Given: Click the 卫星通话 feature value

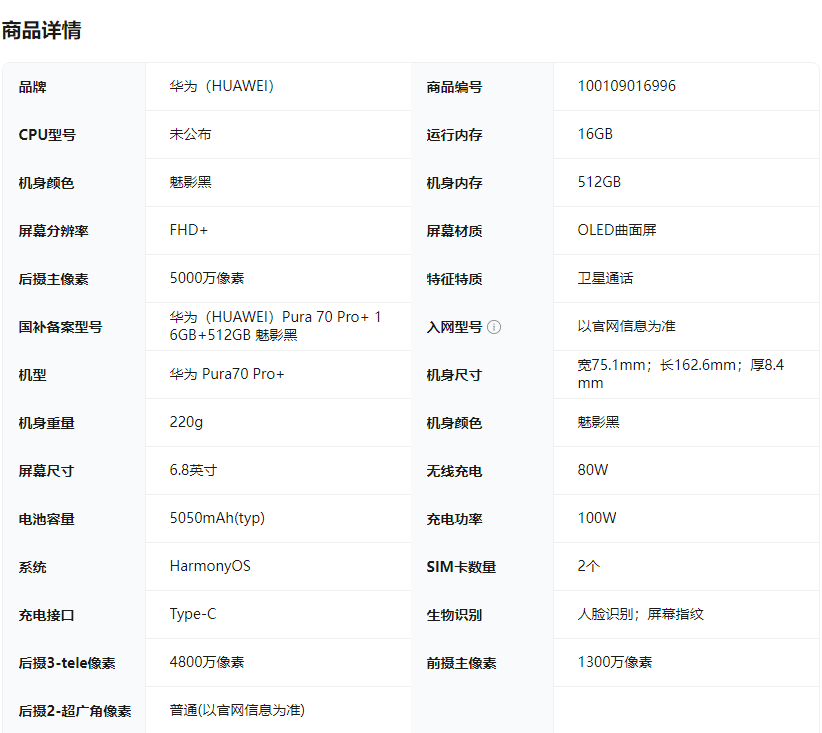Looking at the screenshot, I should coord(605,278).
